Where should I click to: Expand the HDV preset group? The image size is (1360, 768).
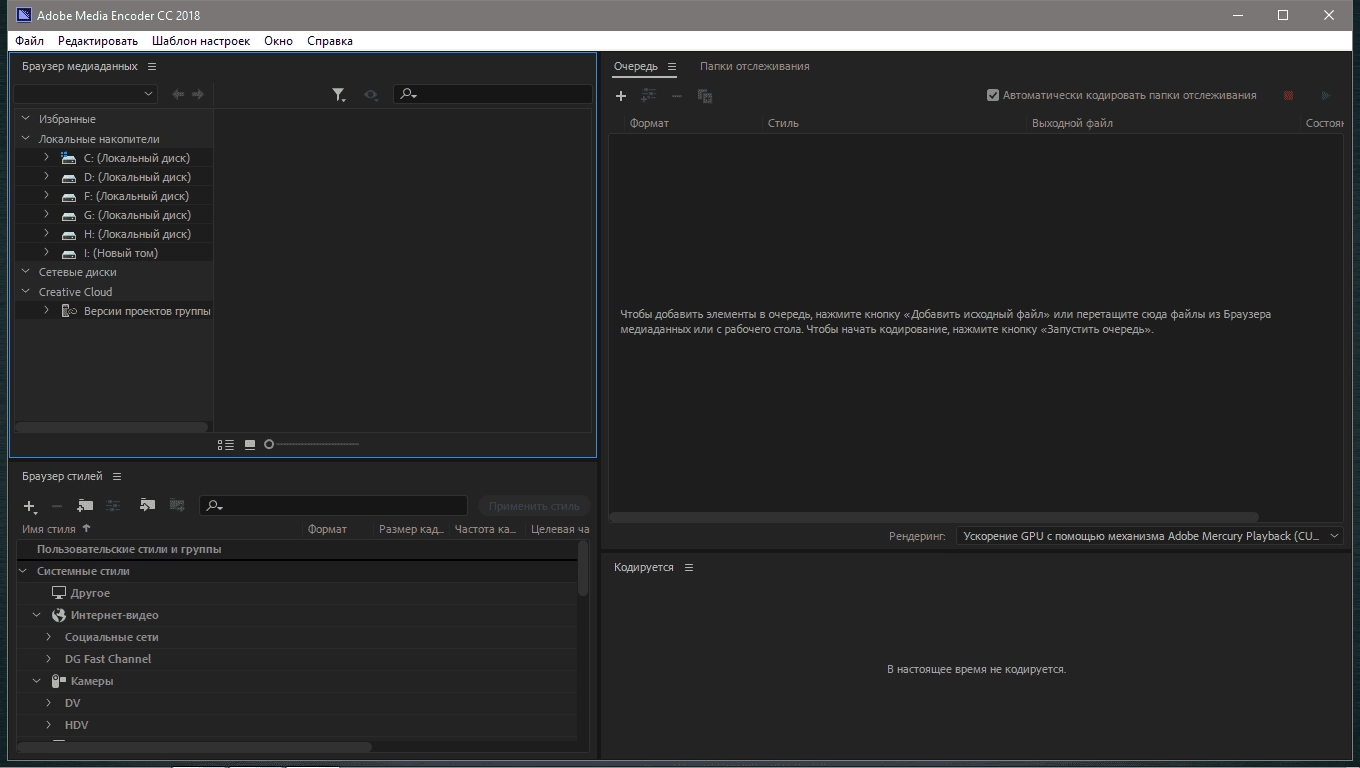[49, 725]
